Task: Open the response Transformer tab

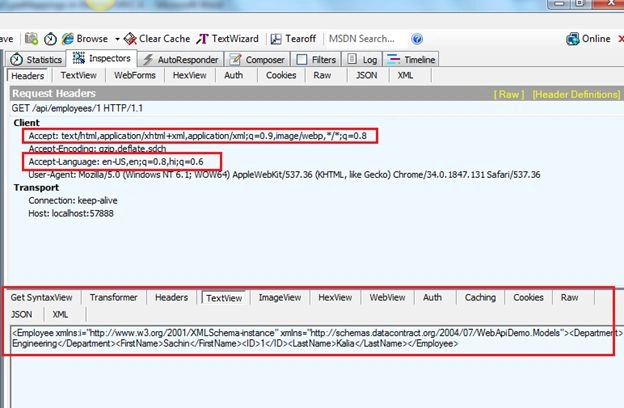Action: click(x=113, y=297)
